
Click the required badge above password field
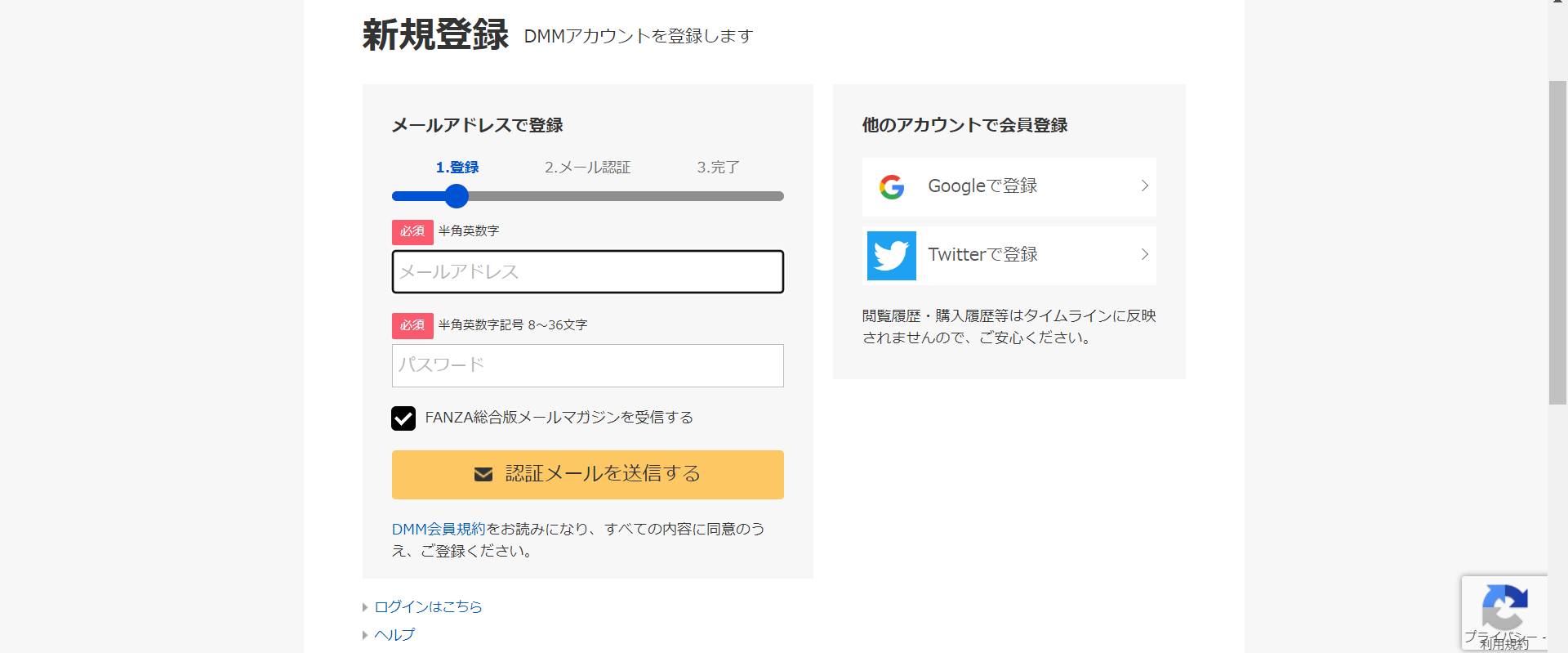[412, 325]
